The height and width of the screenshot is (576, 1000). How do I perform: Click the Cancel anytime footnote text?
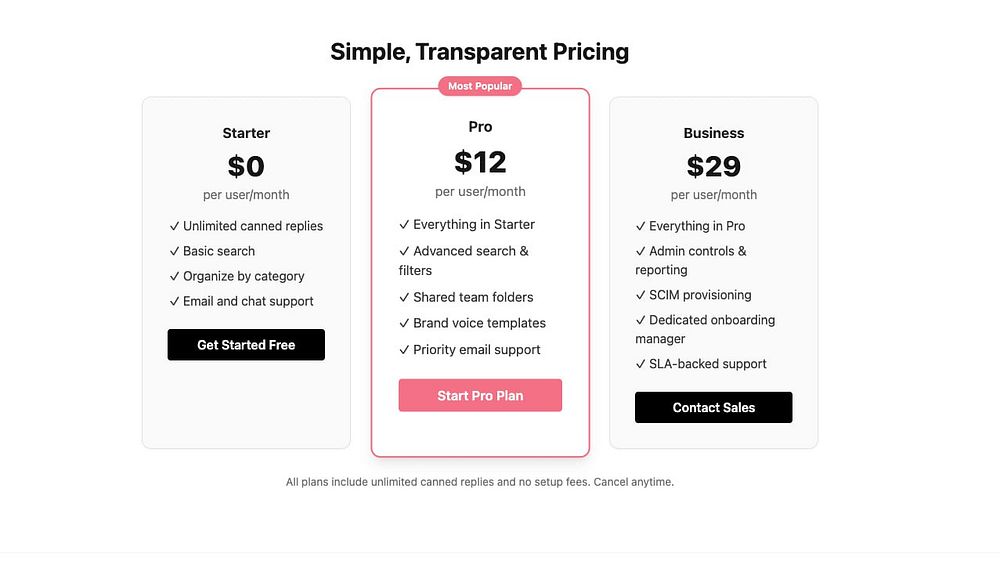tap(633, 482)
